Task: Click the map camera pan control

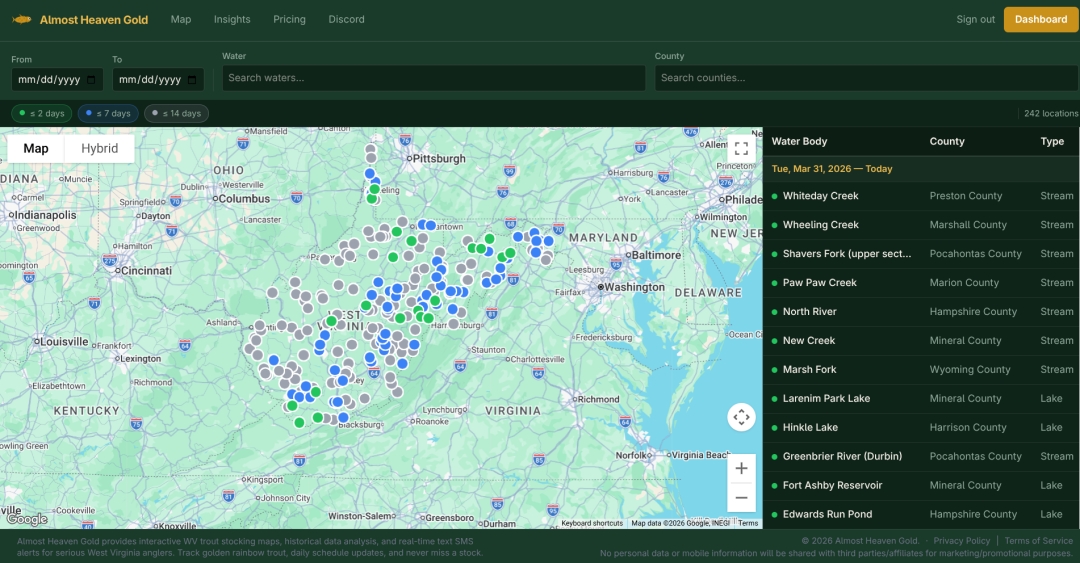Action: (x=741, y=417)
